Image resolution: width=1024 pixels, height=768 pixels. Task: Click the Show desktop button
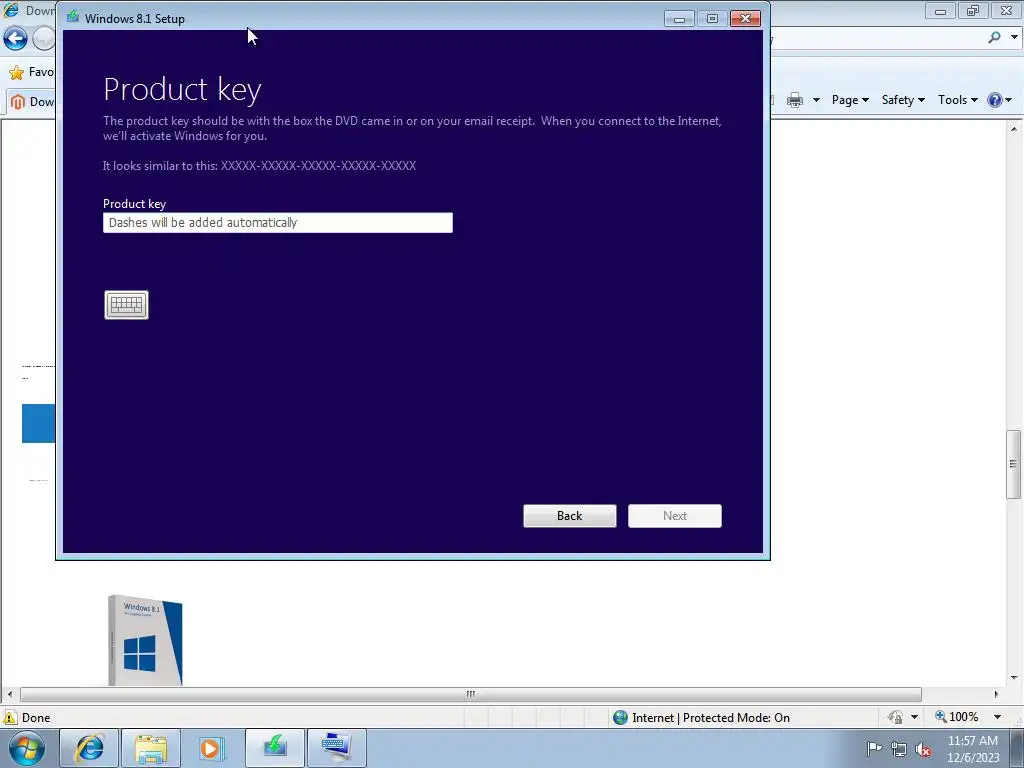coord(1017,748)
